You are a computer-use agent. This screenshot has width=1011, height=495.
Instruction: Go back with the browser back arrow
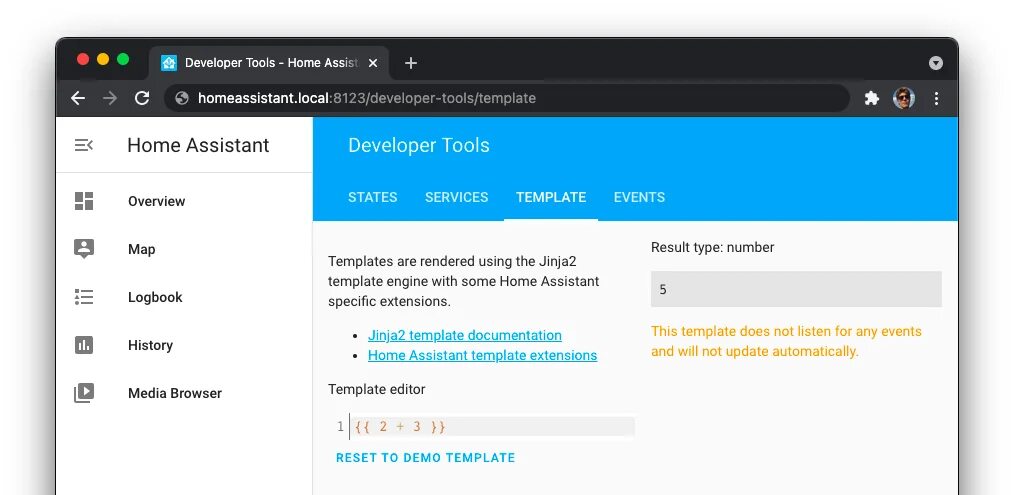(78, 98)
